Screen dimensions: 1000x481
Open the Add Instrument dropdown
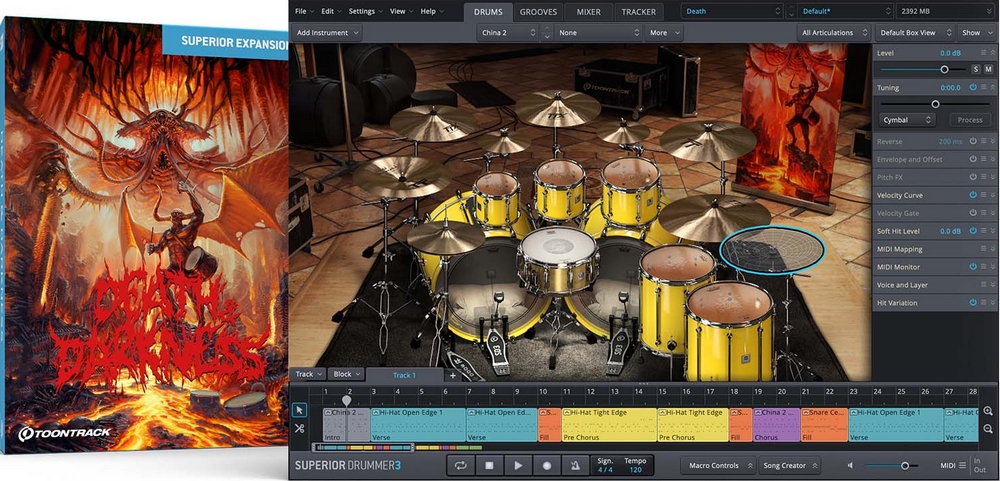[x=327, y=33]
